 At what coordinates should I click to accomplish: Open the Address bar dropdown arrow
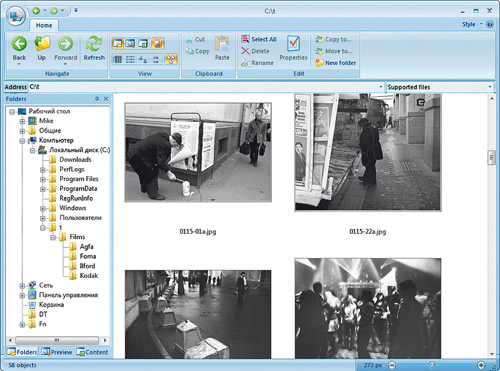coord(381,87)
